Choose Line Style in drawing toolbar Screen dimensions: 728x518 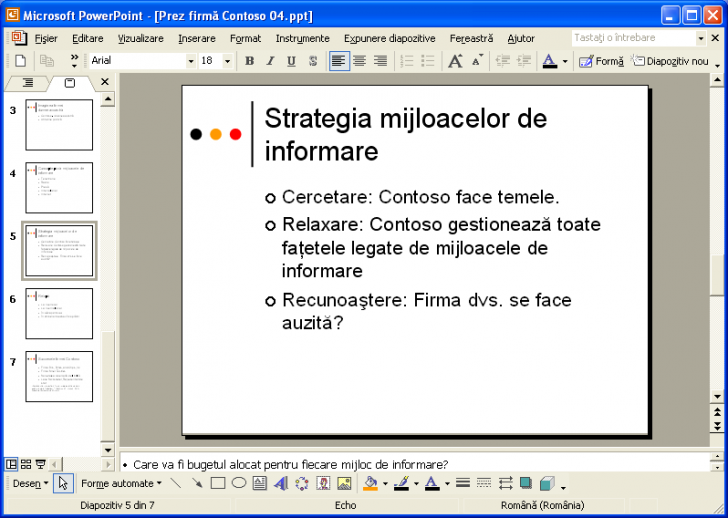(x=463, y=484)
